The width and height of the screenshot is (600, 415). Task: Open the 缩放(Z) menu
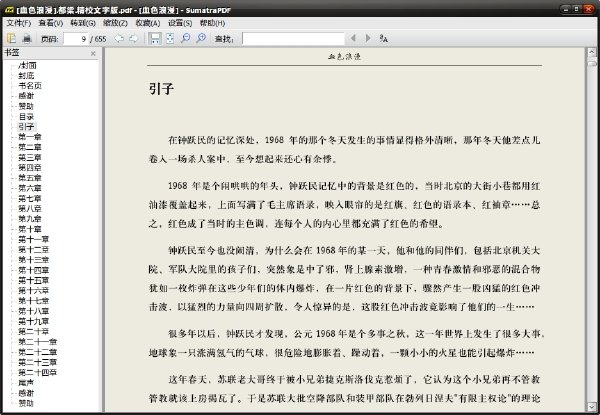115,23
